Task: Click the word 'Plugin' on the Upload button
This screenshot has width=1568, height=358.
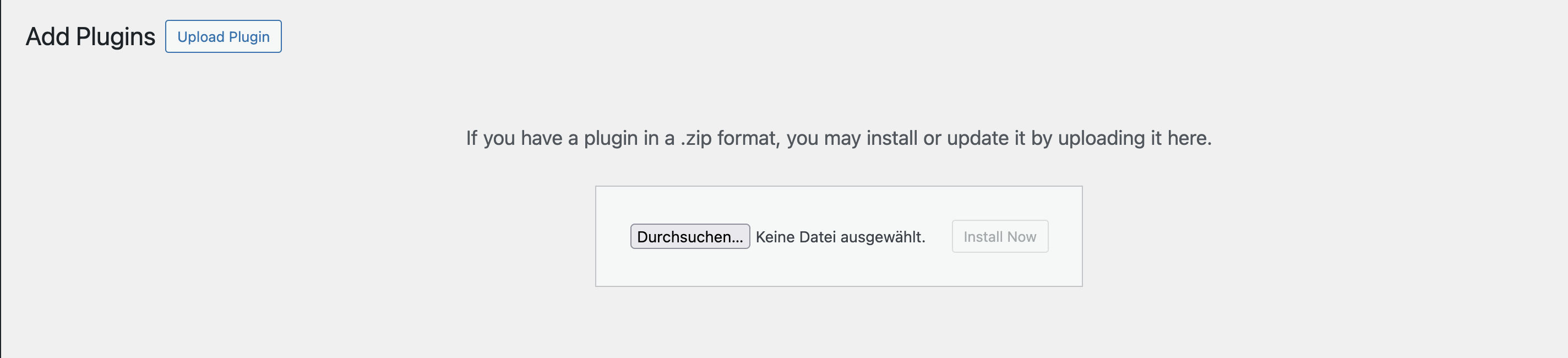Action: (249, 36)
